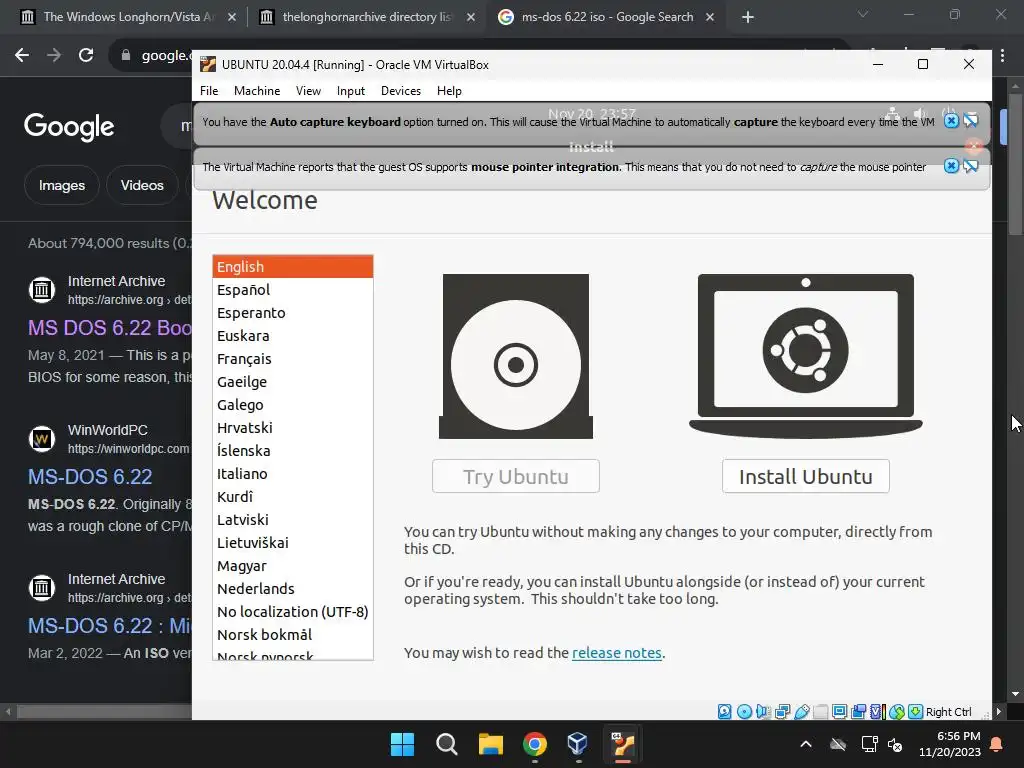1024x768 pixels.
Task: Select Magyar in the language list
Action: [293, 566]
